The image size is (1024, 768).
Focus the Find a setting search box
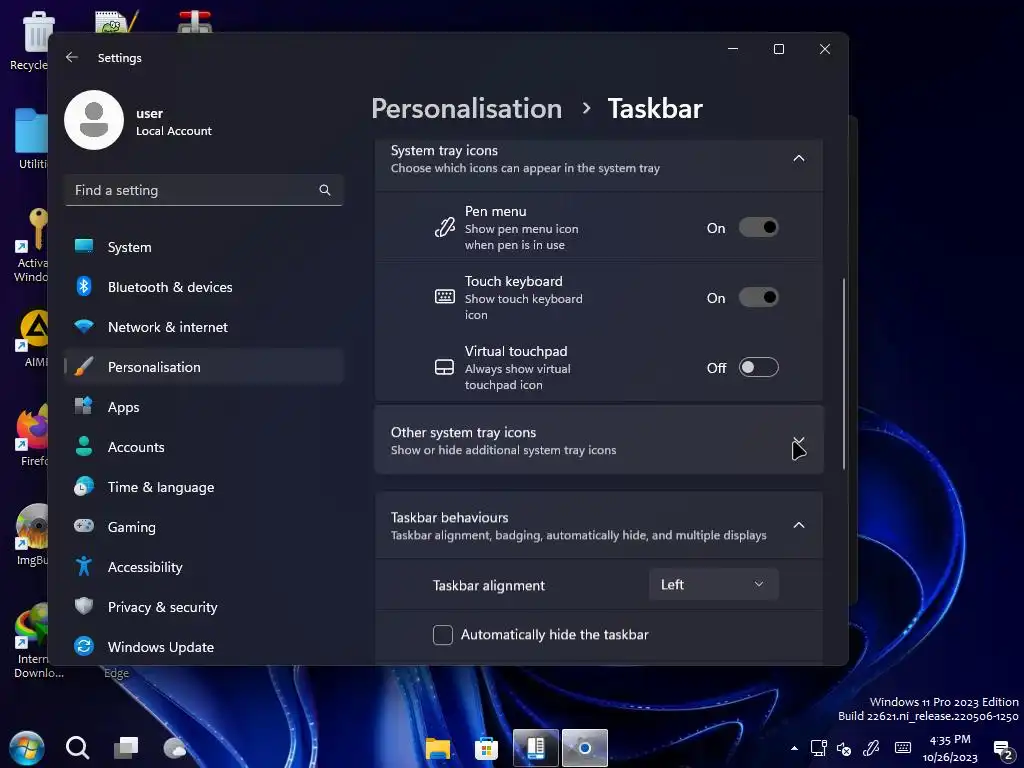tap(204, 190)
